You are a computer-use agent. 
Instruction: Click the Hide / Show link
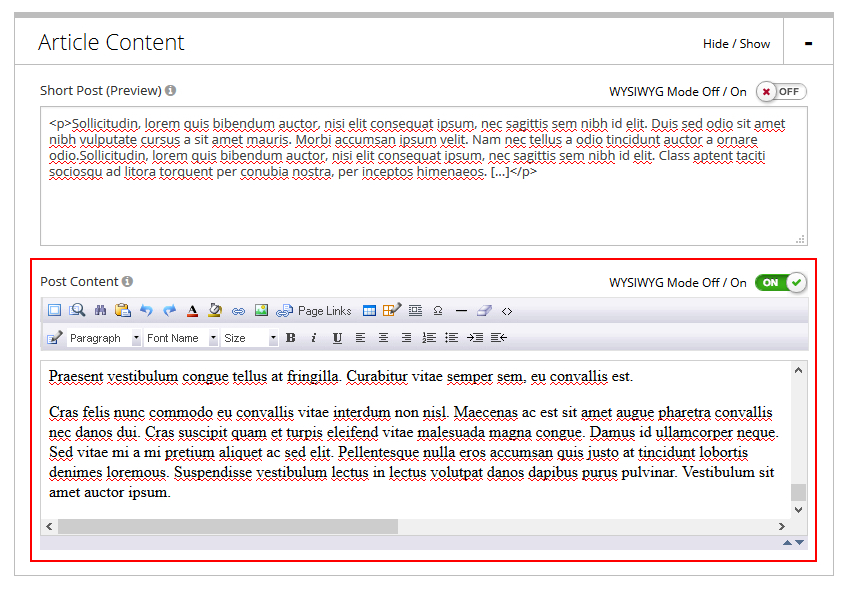(x=736, y=43)
